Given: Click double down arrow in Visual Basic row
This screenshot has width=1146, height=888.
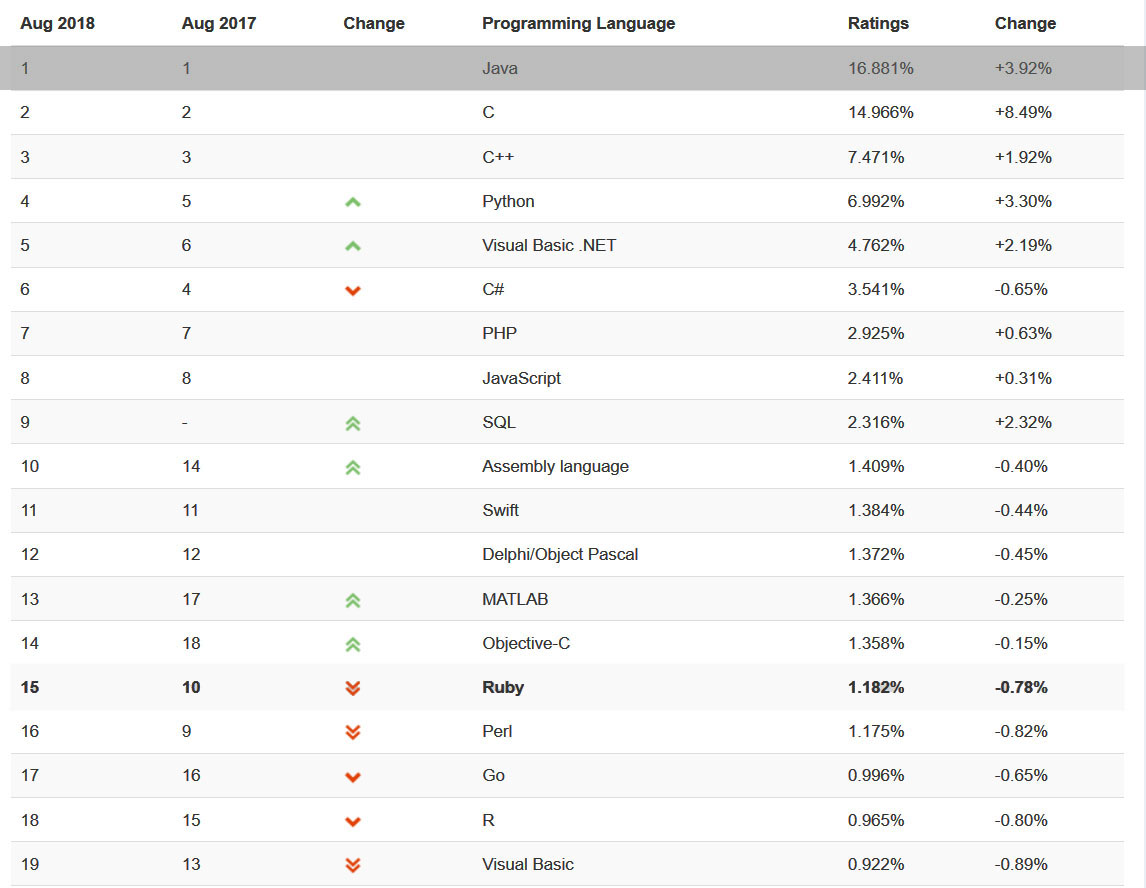Looking at the screenshot, I should tap(352, 865).
